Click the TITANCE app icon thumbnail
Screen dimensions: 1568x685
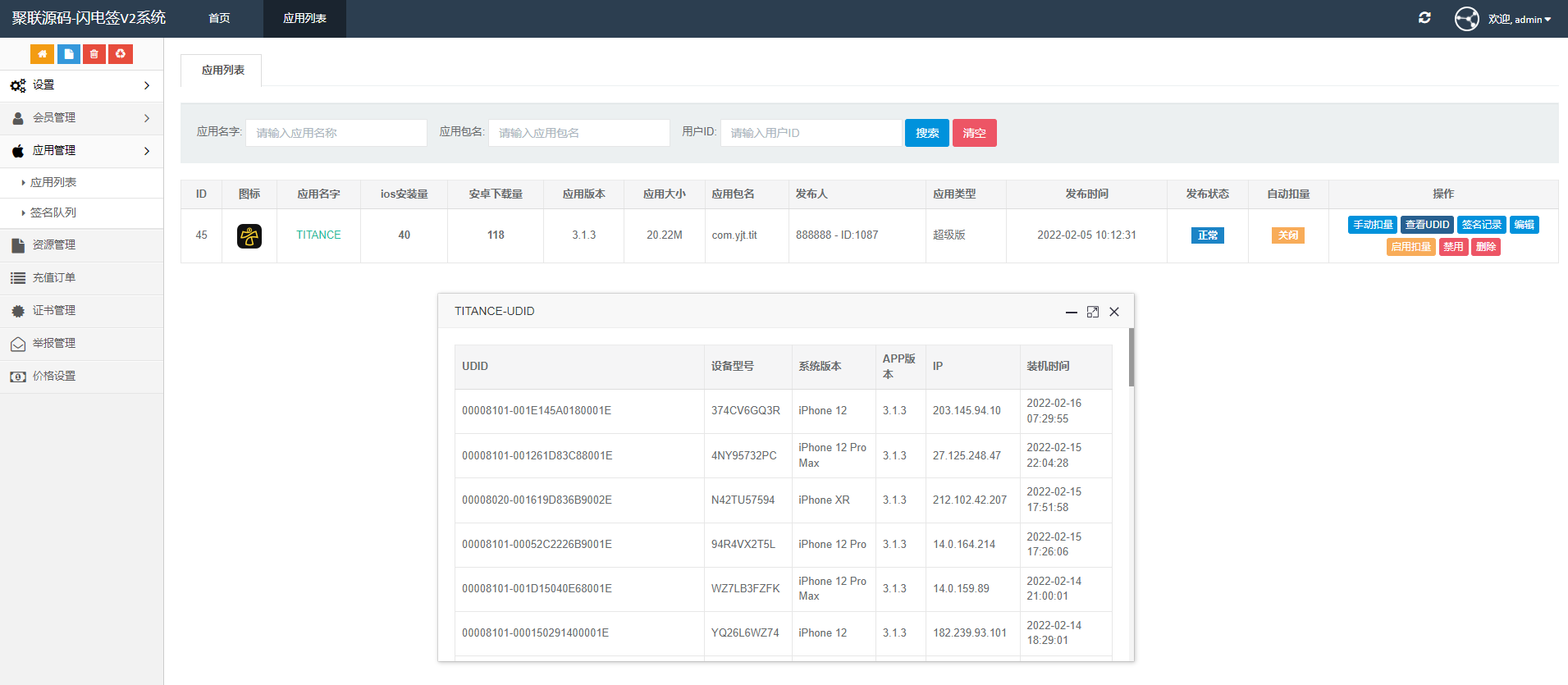pyautogui.click(x=249, y=236)
